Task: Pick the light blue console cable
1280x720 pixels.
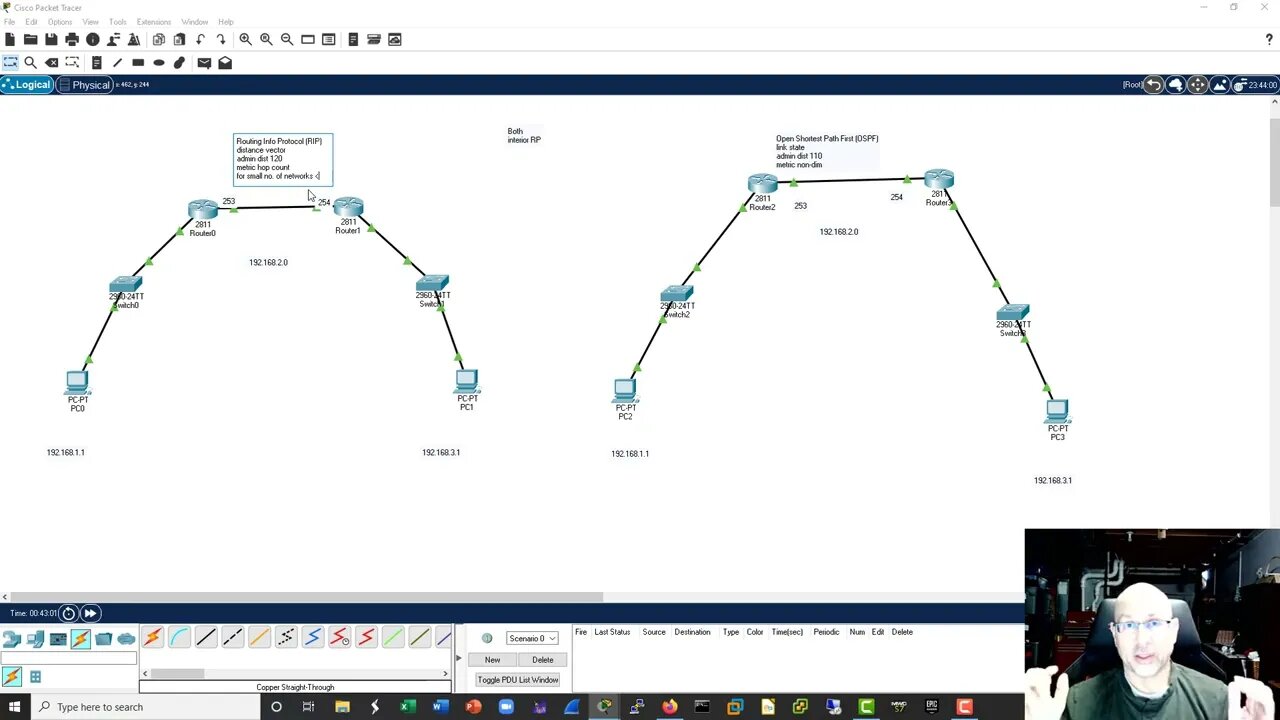Action: 179,637
